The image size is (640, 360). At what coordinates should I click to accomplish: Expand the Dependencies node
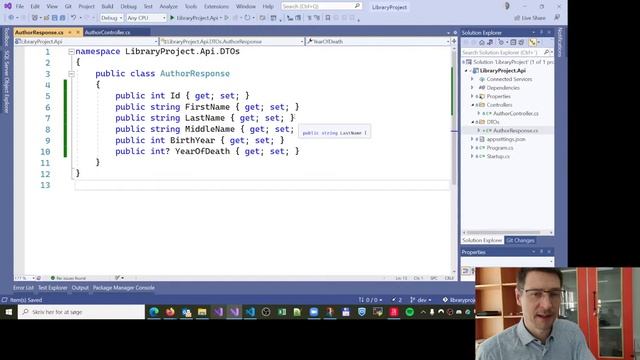[473, 88]
